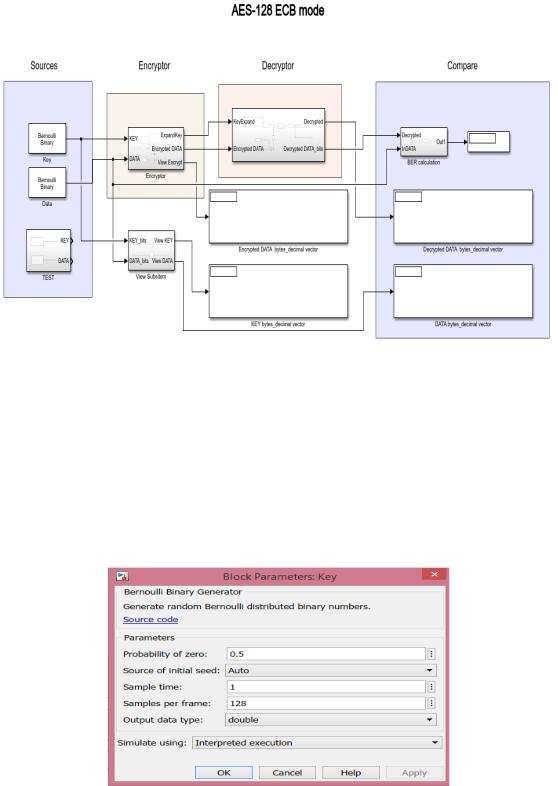558x786 pixels.
Task: Open options menu beside Sample time
Action: [x=431, y=687]
